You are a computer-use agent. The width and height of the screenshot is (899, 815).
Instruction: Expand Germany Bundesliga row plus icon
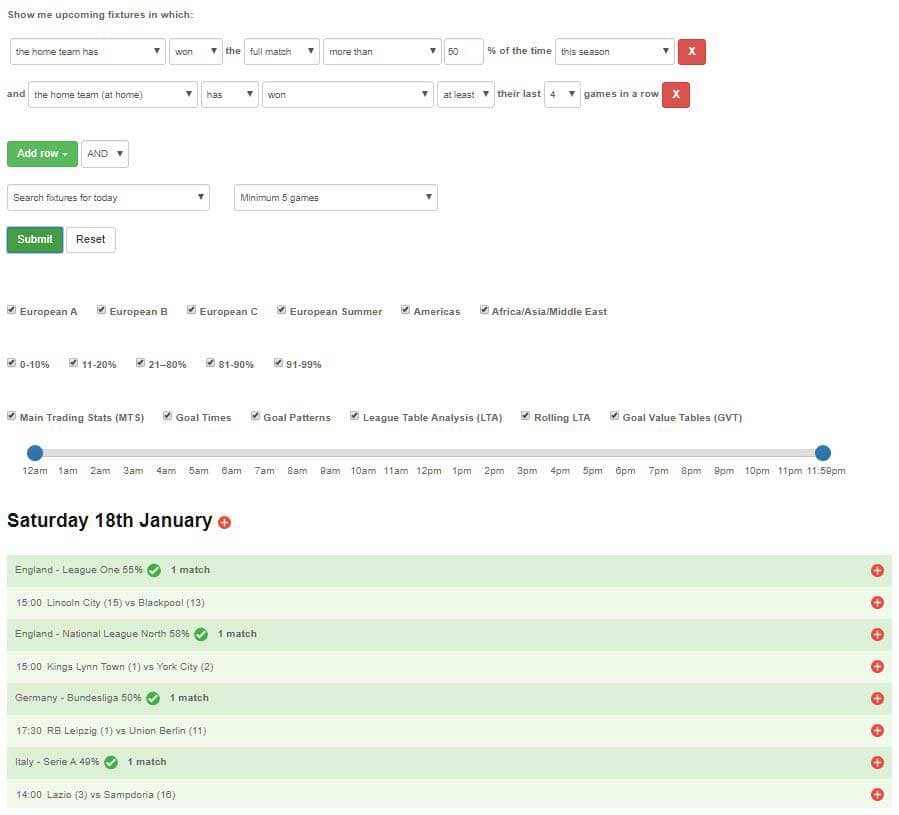pyautogui.click(x=877, y=698)
